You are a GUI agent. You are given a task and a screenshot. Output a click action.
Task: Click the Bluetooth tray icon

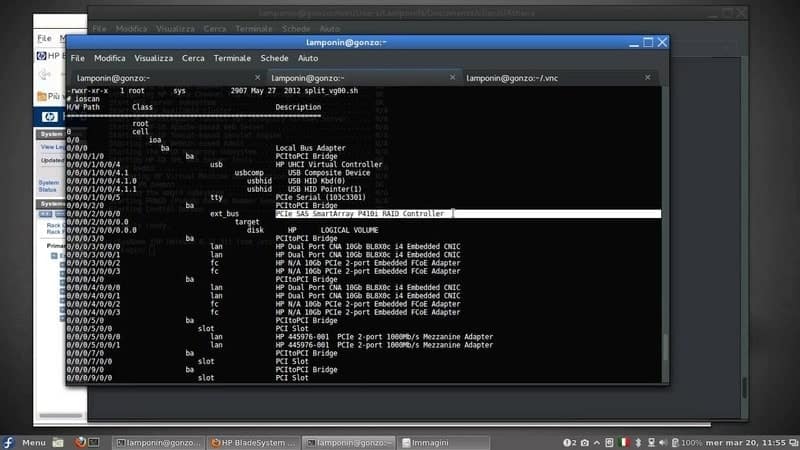pos(638,442)
